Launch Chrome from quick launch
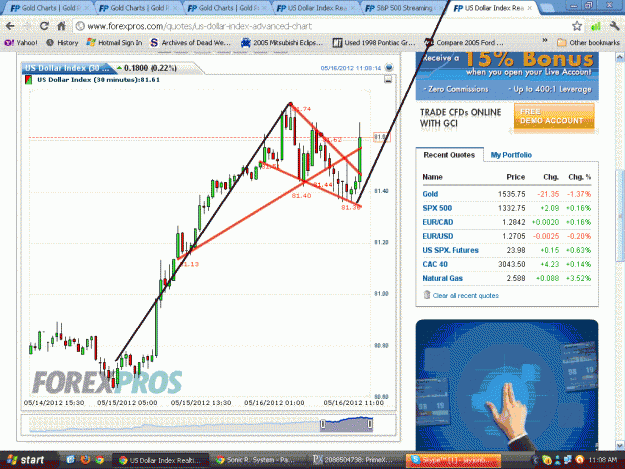The width and height of the screenshot is (625, 469). pos(100,460)
